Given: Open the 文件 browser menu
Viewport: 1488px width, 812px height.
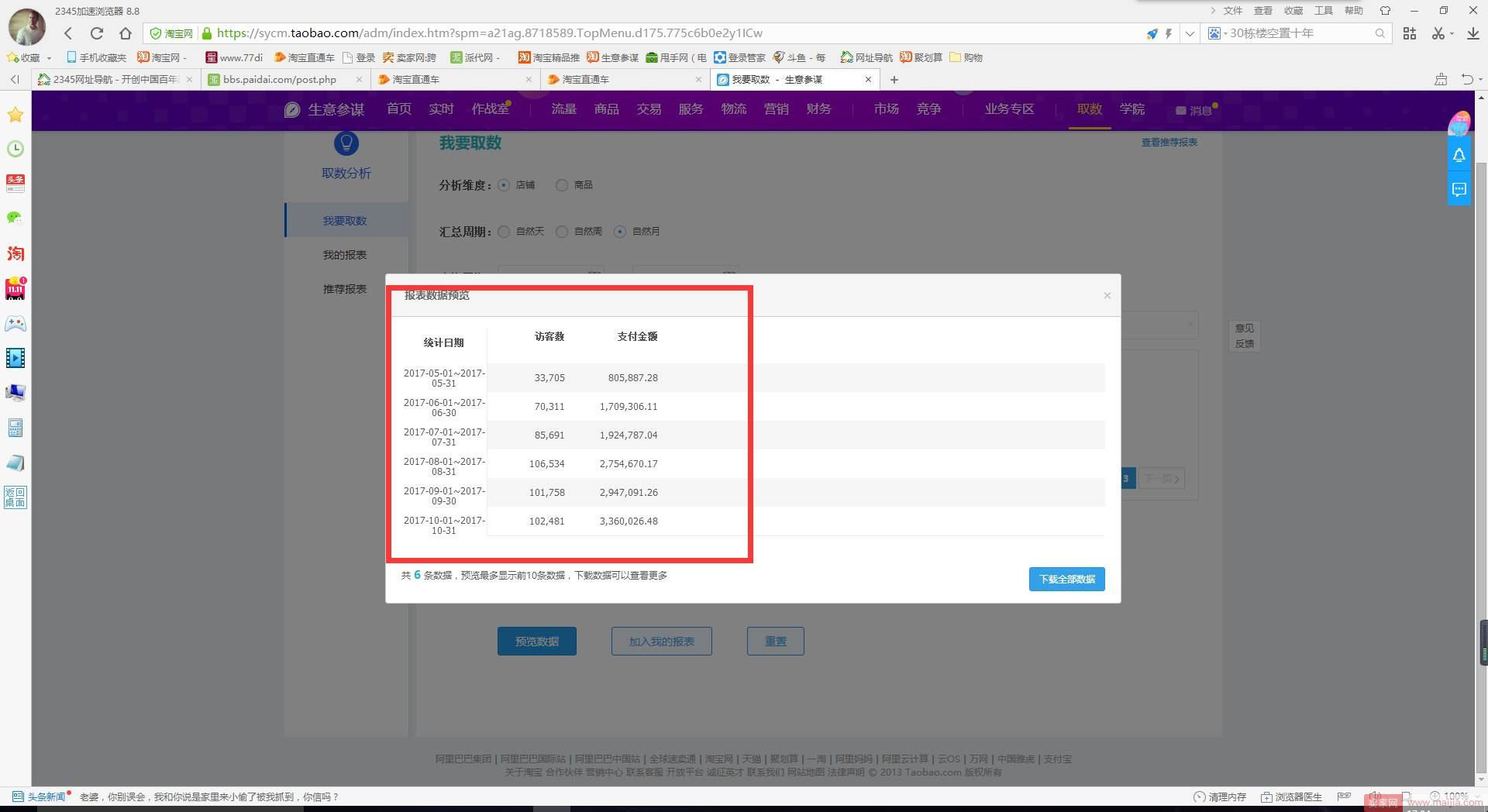Looking at the screenshot, I should coord(1233,11).
